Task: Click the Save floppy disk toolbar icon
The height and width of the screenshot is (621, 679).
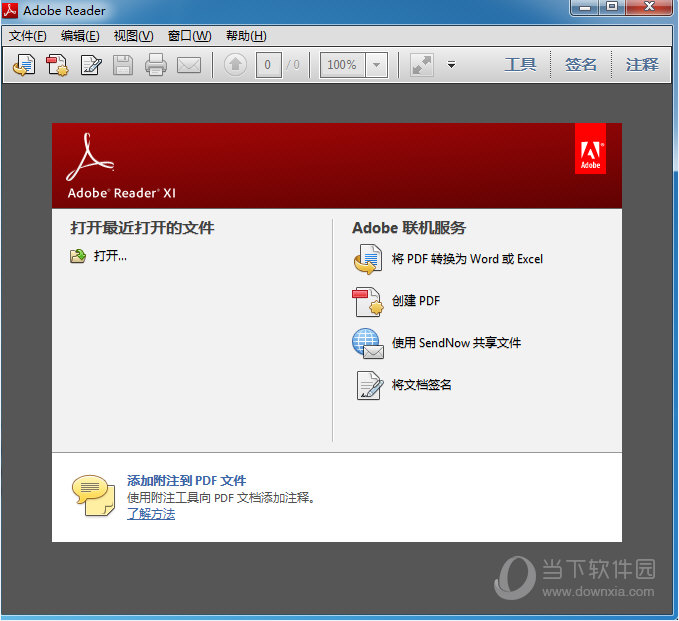Action: (x=123, y=65)
